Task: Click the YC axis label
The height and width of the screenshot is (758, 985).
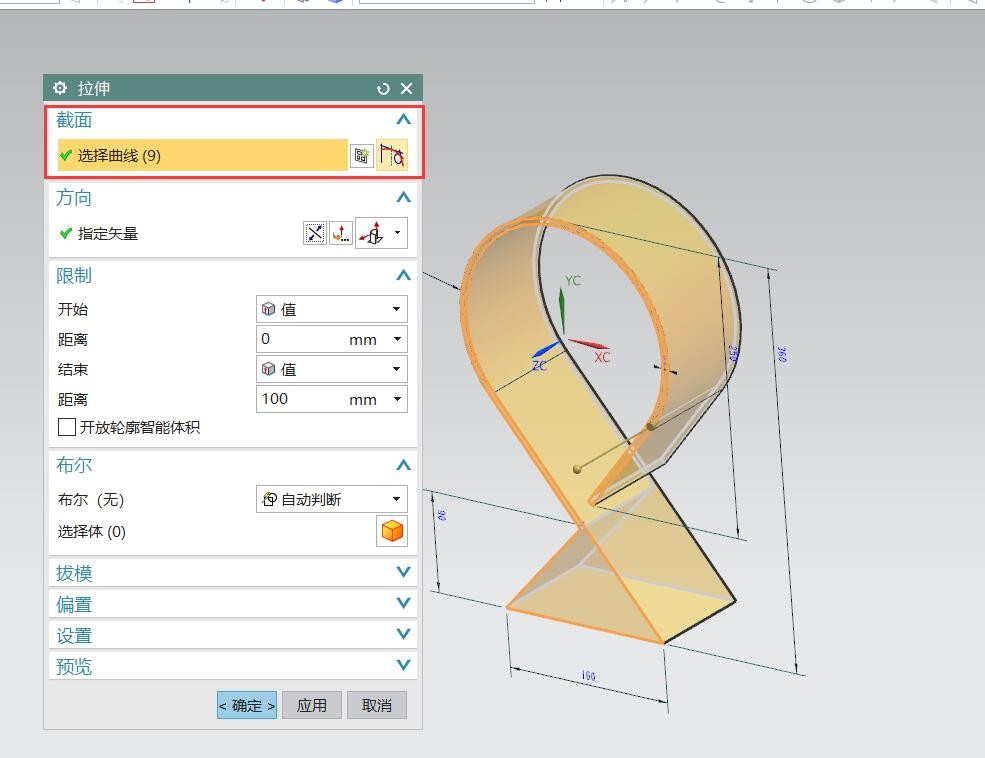Action: pyautogui.click(x=572, y=281)
